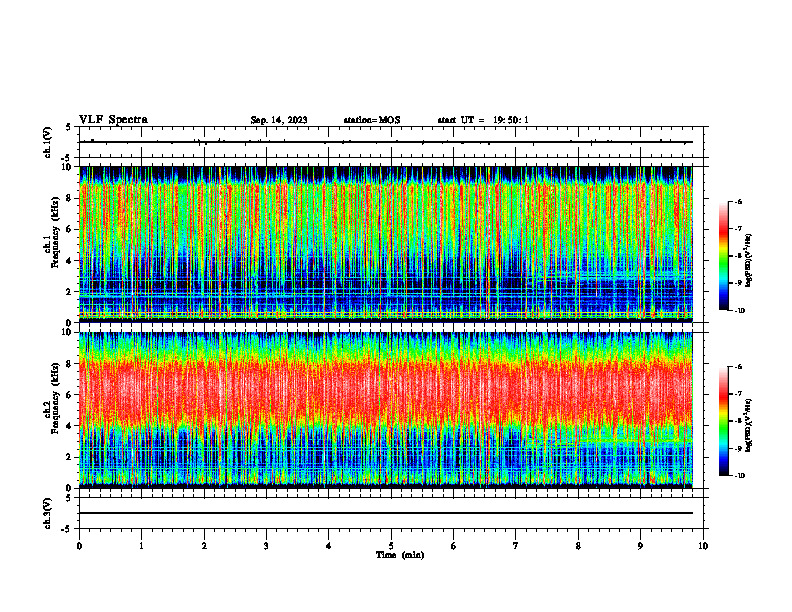The image size is (792, 612).
Task: Click the time axis tick label "5"
Action: click(391, 546)
